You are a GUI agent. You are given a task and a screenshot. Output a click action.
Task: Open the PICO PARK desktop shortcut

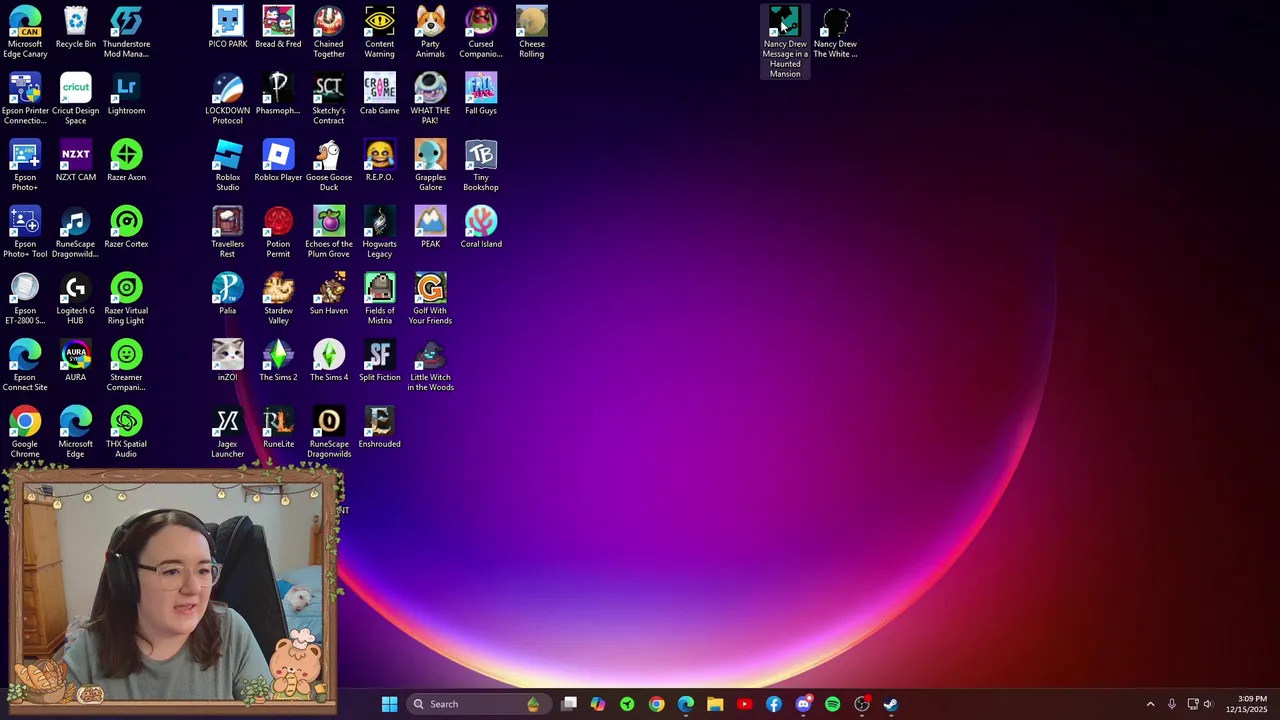(x=227, y=28)
